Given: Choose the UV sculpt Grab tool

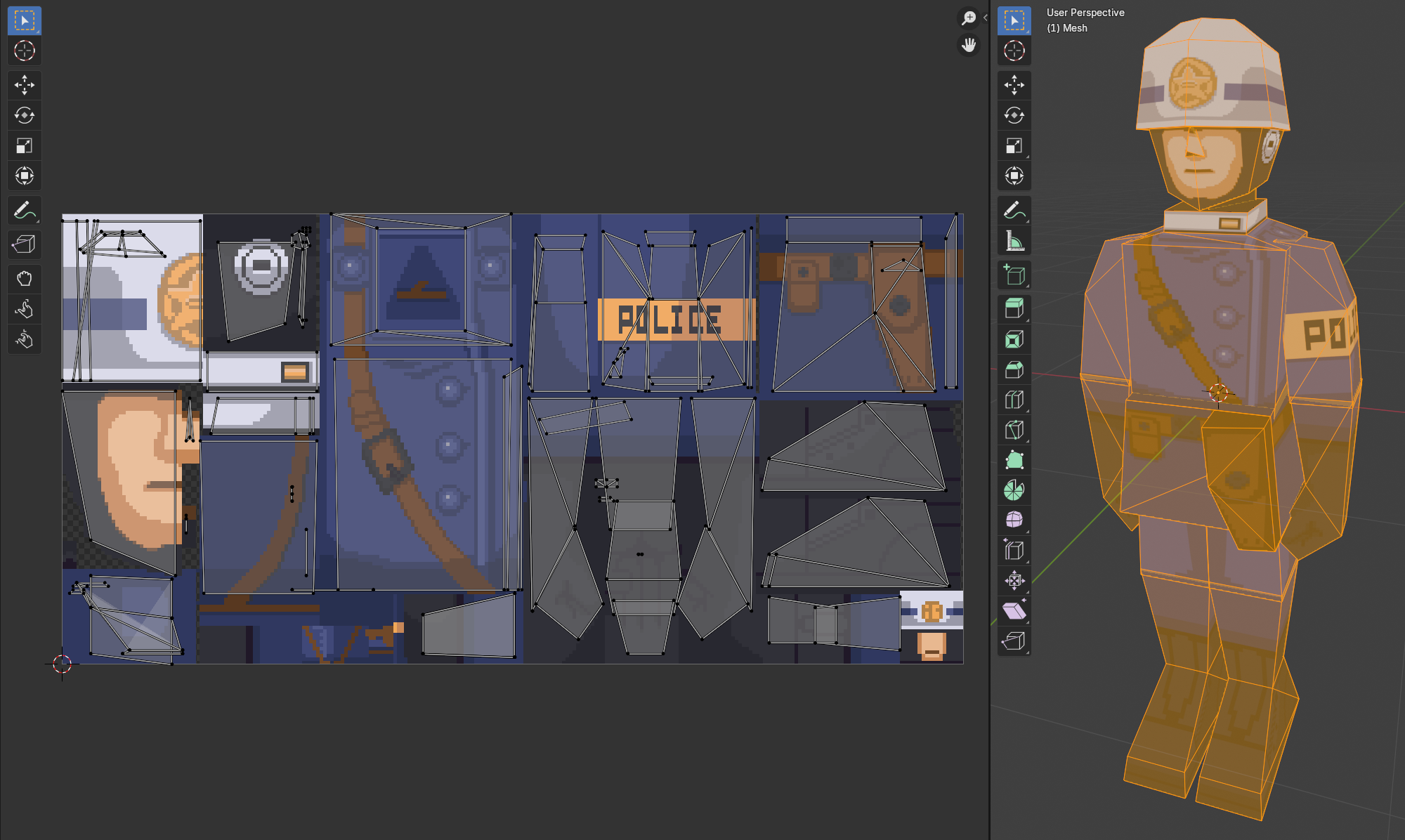Looking at the screenshot, I should pos(25,279).
